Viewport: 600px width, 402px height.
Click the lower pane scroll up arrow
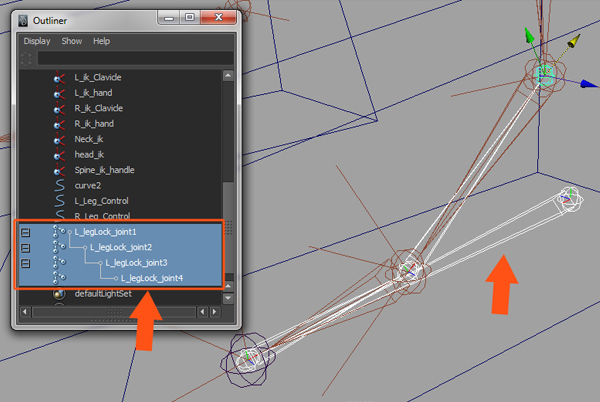pyautogui.click(x=228, y=286)
